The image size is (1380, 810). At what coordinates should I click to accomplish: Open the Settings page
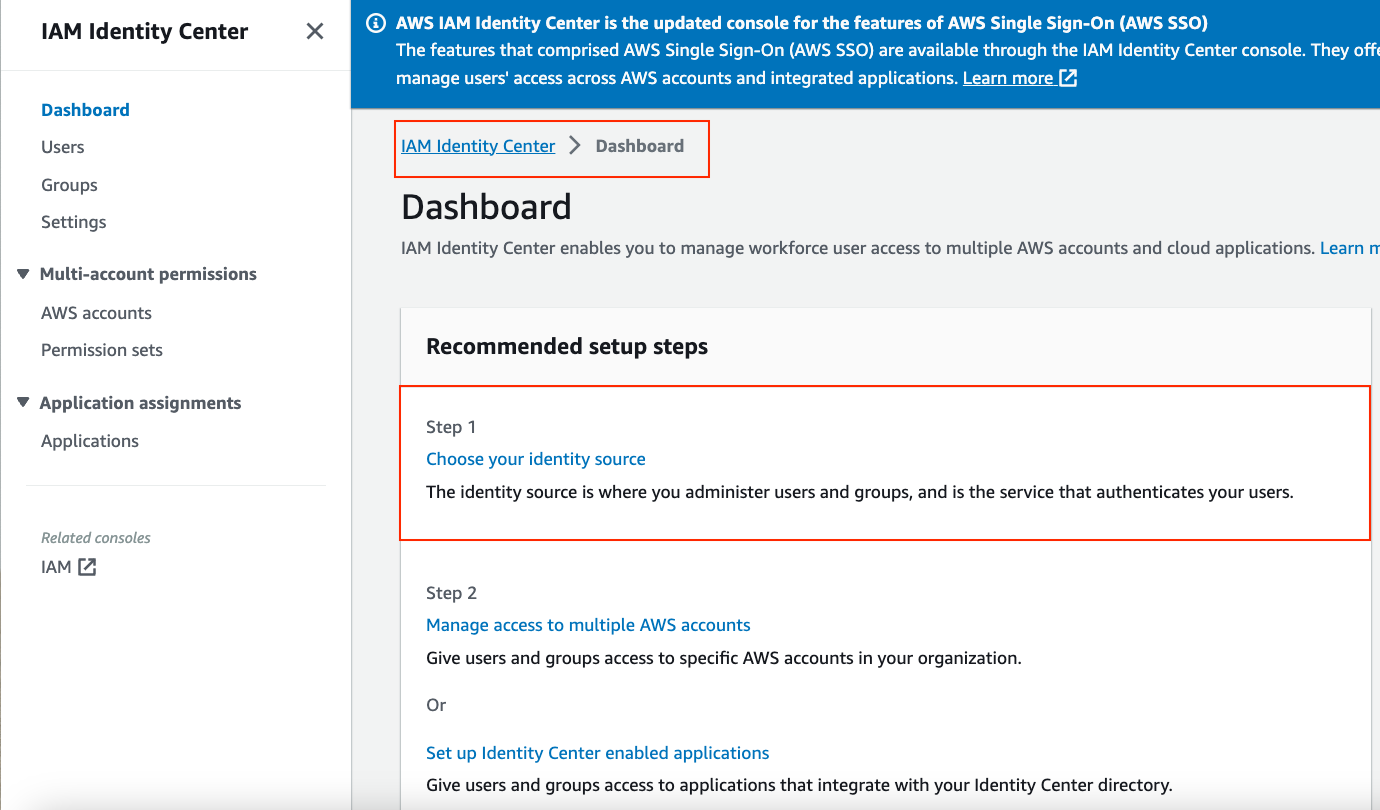click(73, 221)
